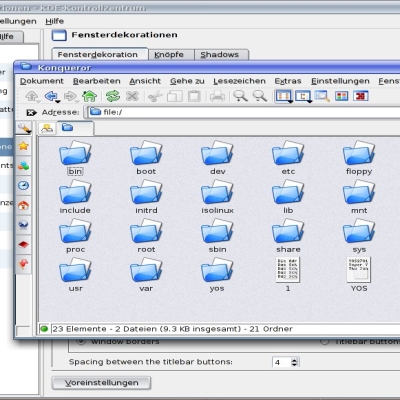Open the Forward button history dropdown arrow
400x400 pixels.
click(77, 101)
